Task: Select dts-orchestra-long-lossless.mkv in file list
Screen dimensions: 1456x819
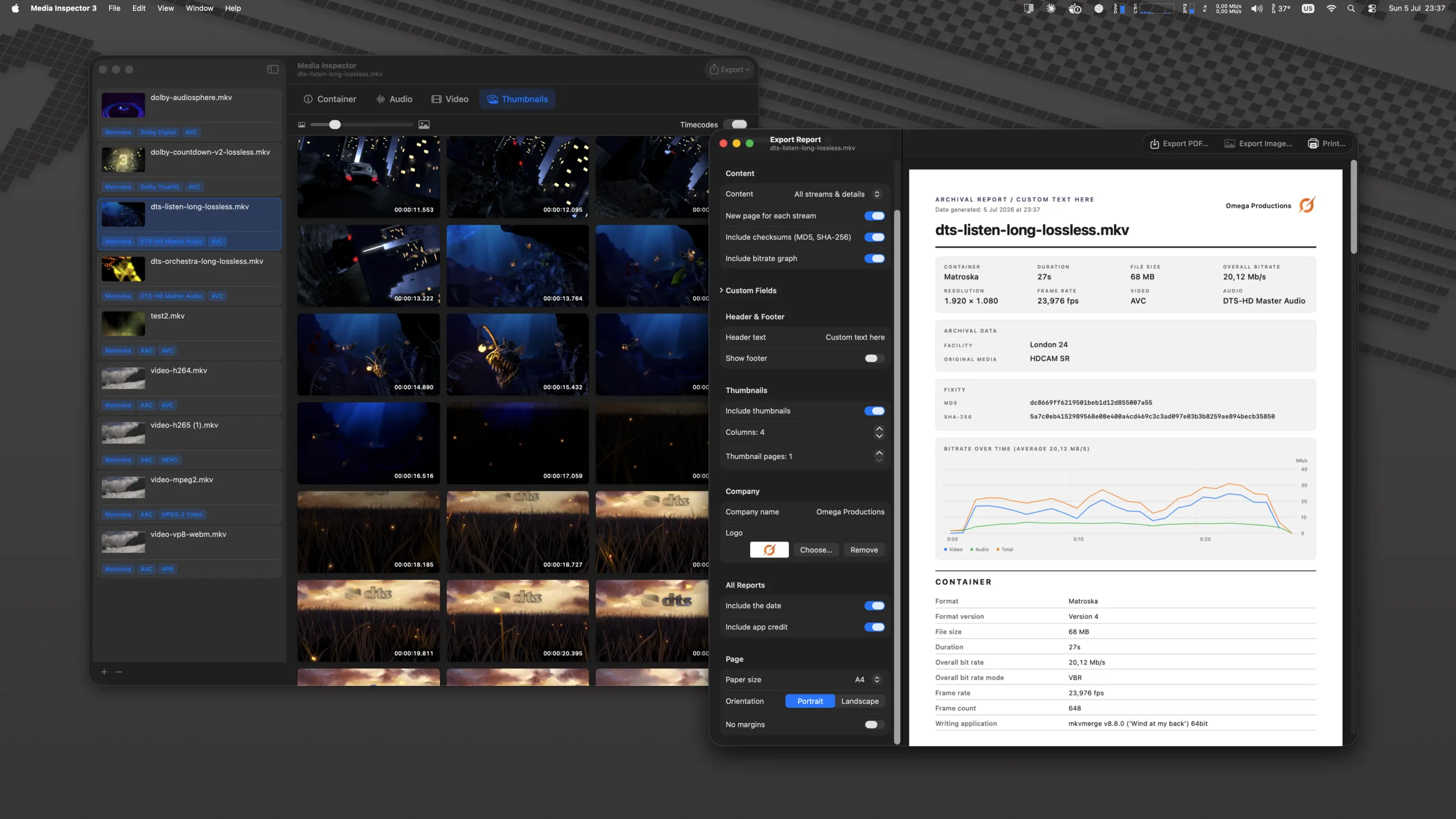Action: [x=189, y=278]
